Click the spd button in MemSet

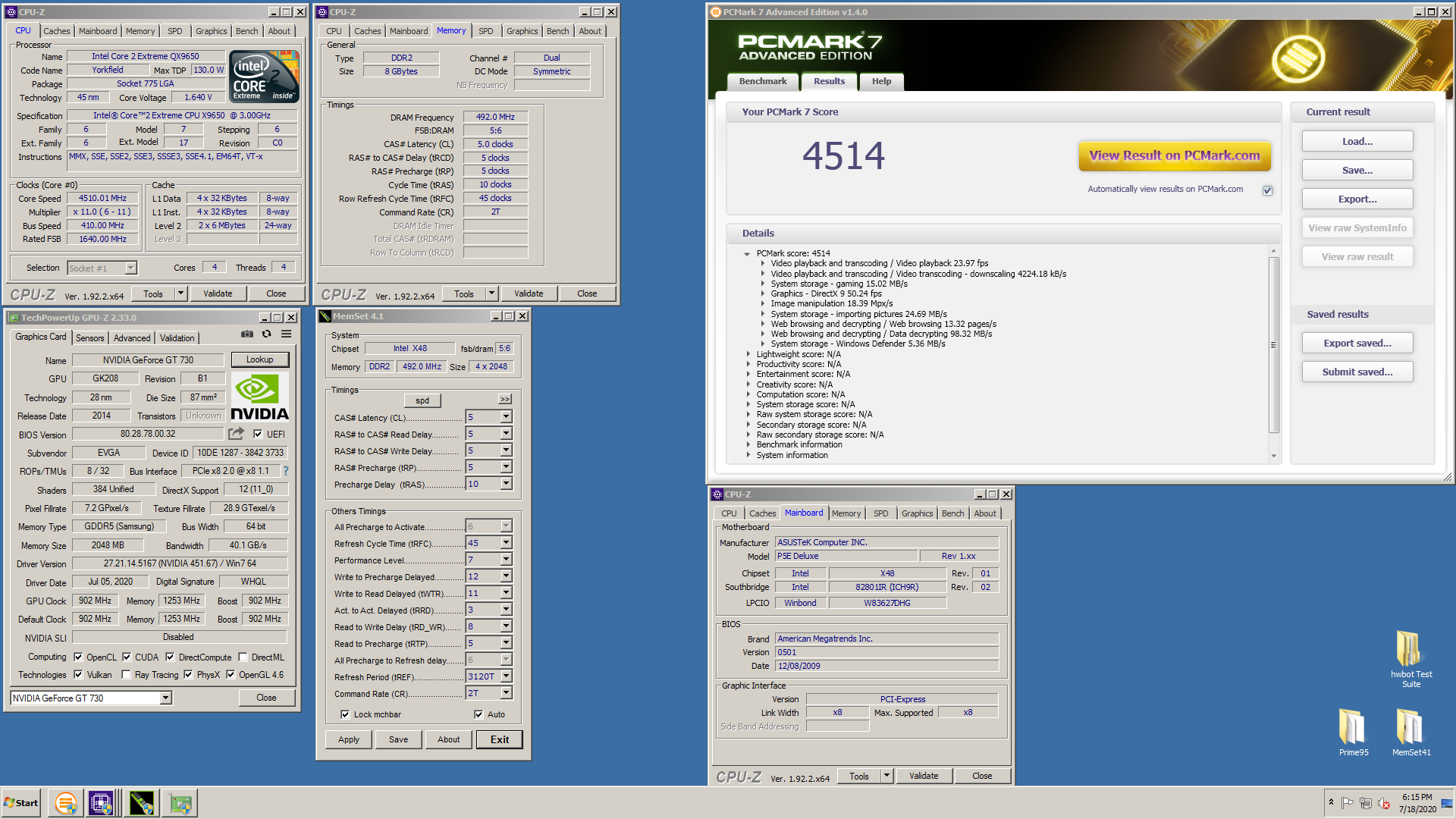422,400
